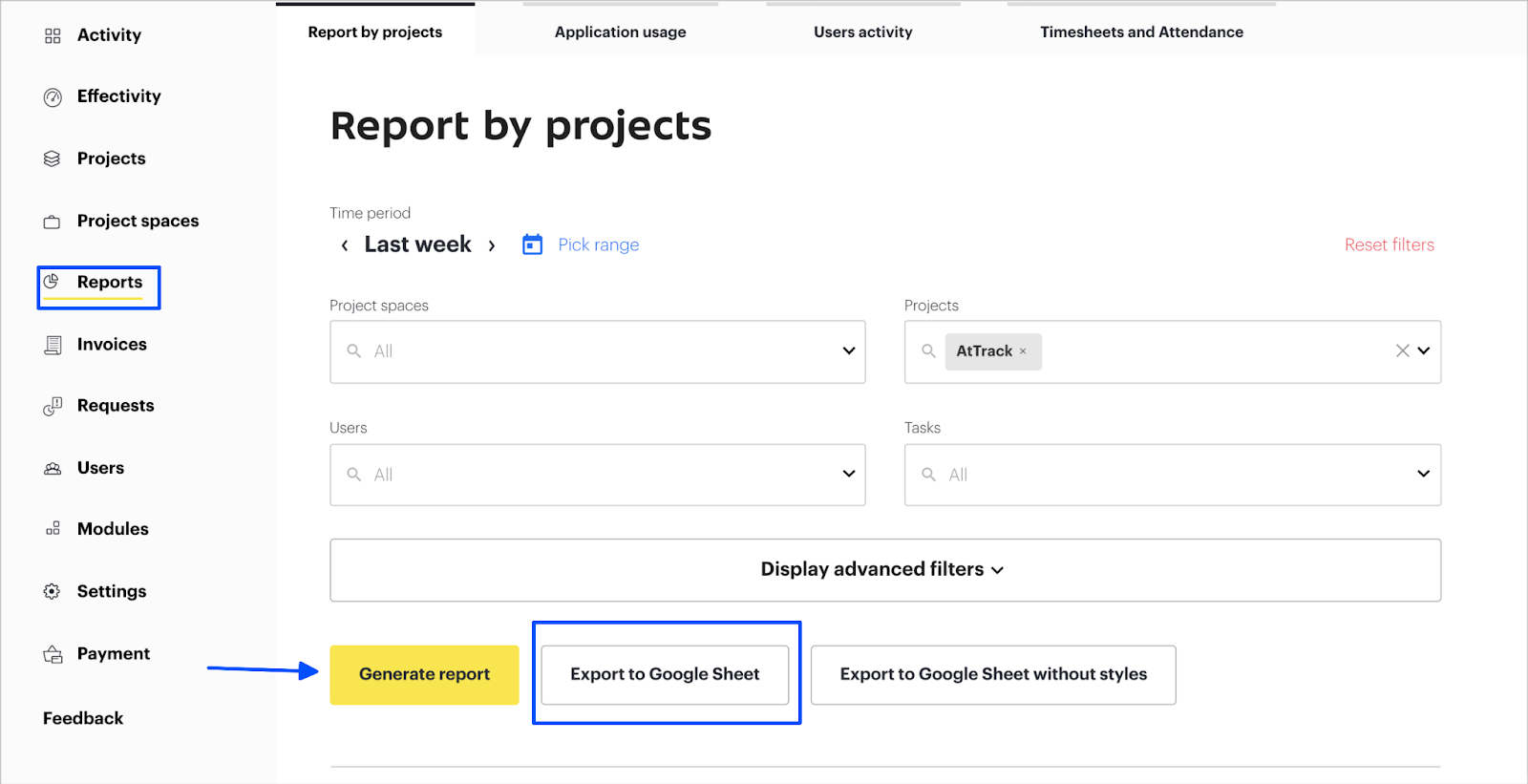
Task: Click the Settings gear icon
Action: pyautogui.click(x=53, y=592)
